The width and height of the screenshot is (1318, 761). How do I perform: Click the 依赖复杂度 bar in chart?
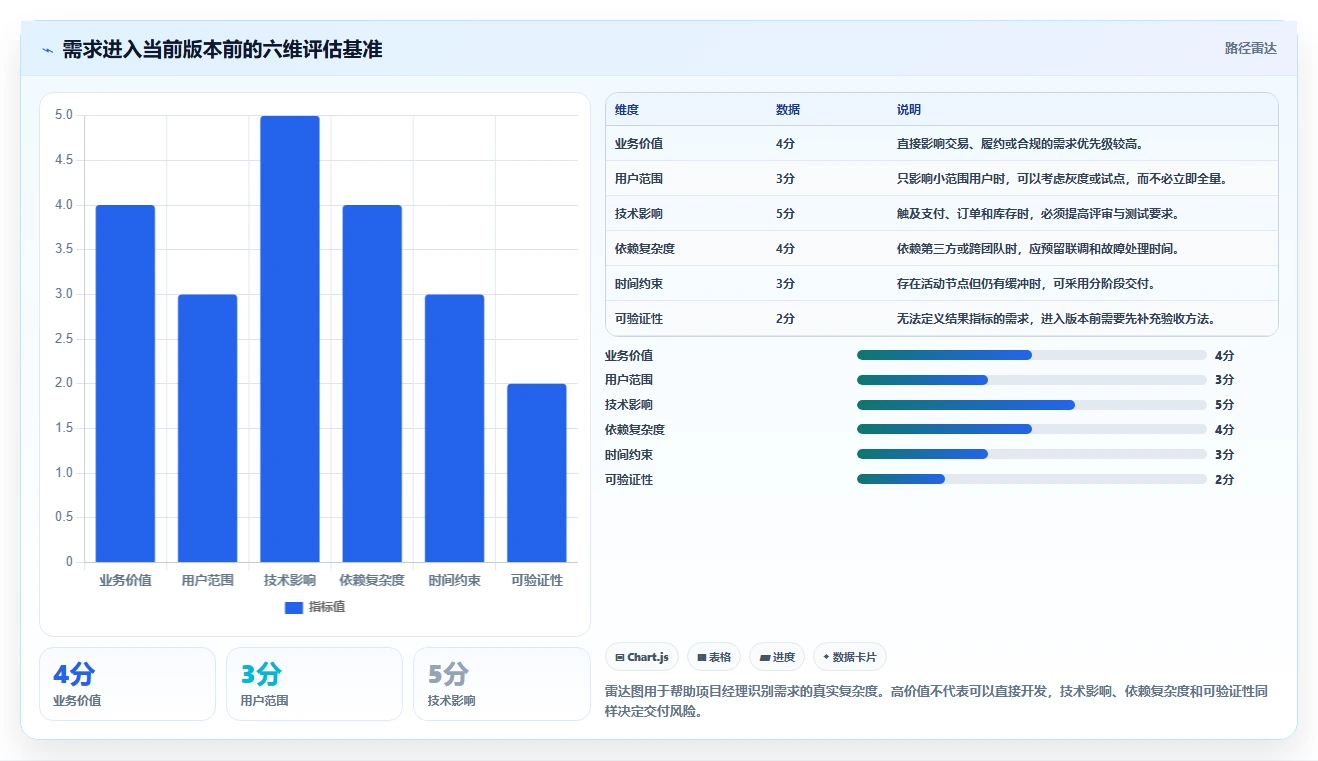(x=372, y=383)
